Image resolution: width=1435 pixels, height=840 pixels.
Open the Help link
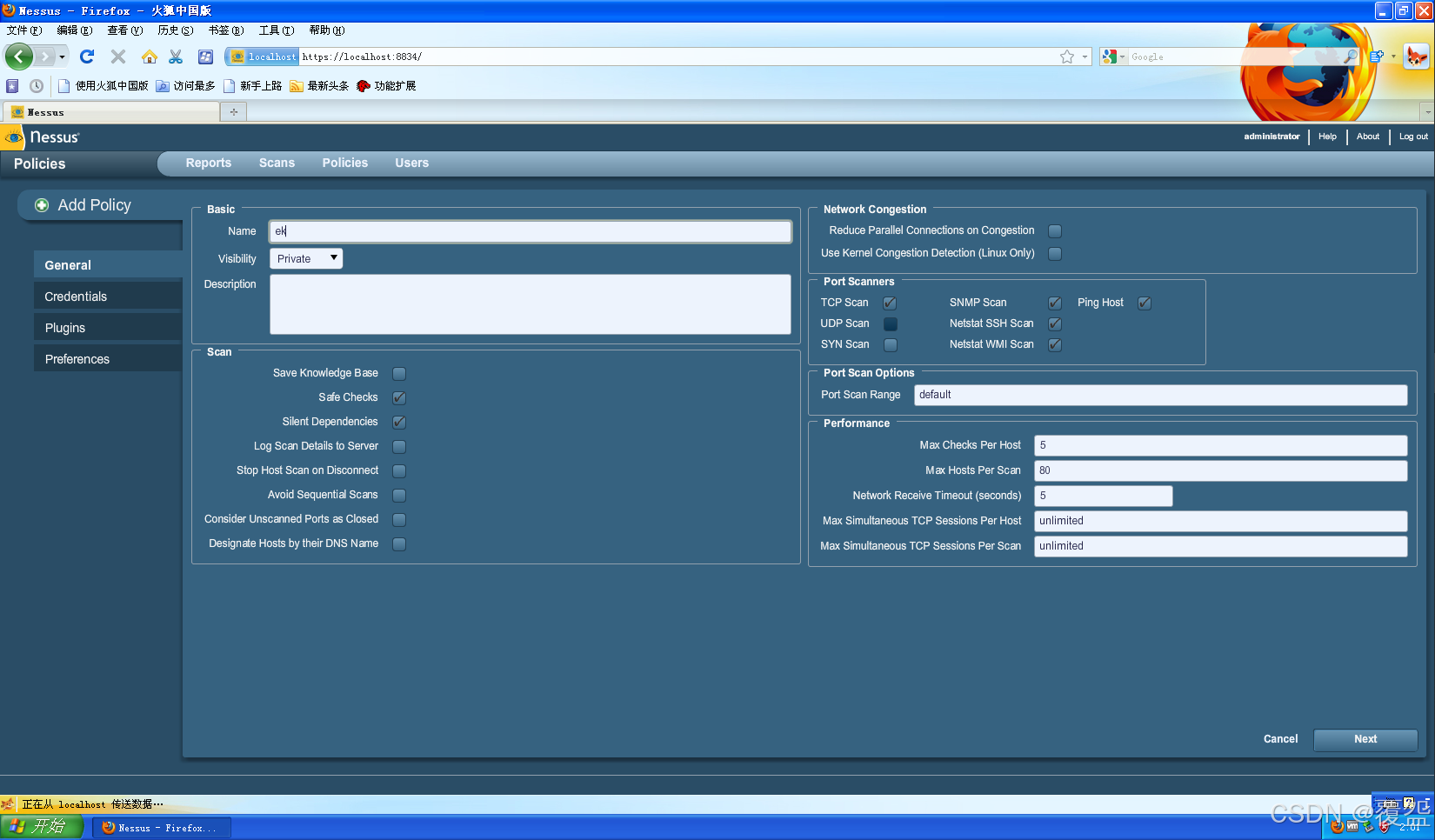click(x=1327, y=137)
